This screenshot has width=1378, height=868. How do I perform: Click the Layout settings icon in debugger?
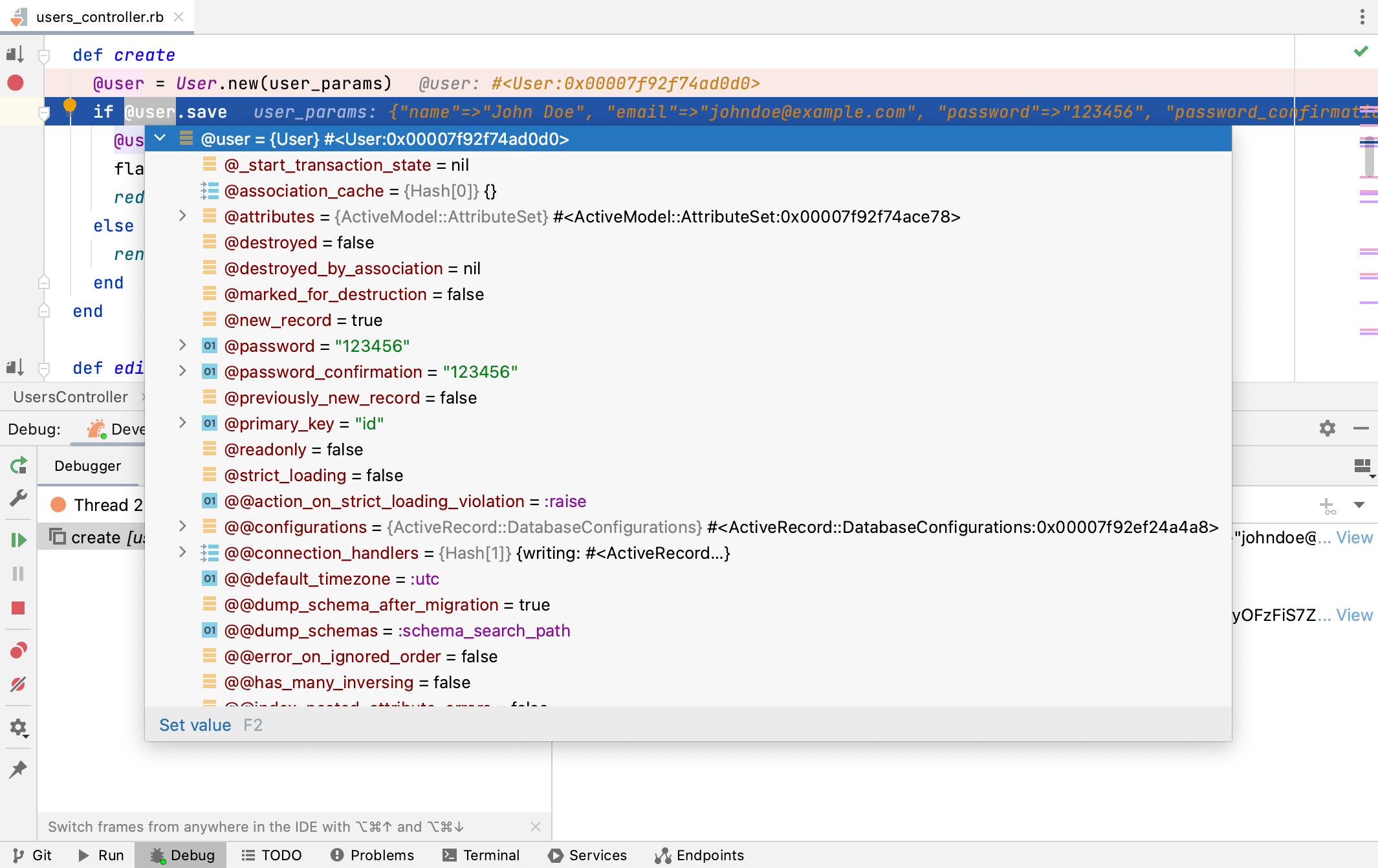point(1362,466)
